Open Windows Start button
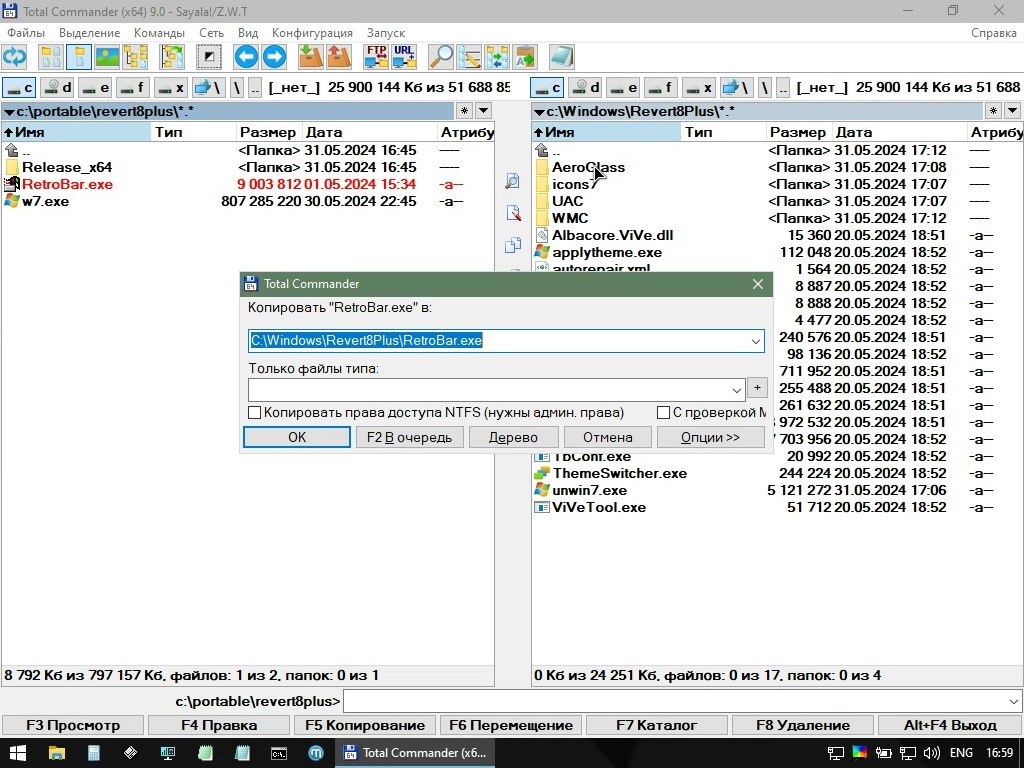Screen dimensions: 1024x768 click(x=17, y=753)
